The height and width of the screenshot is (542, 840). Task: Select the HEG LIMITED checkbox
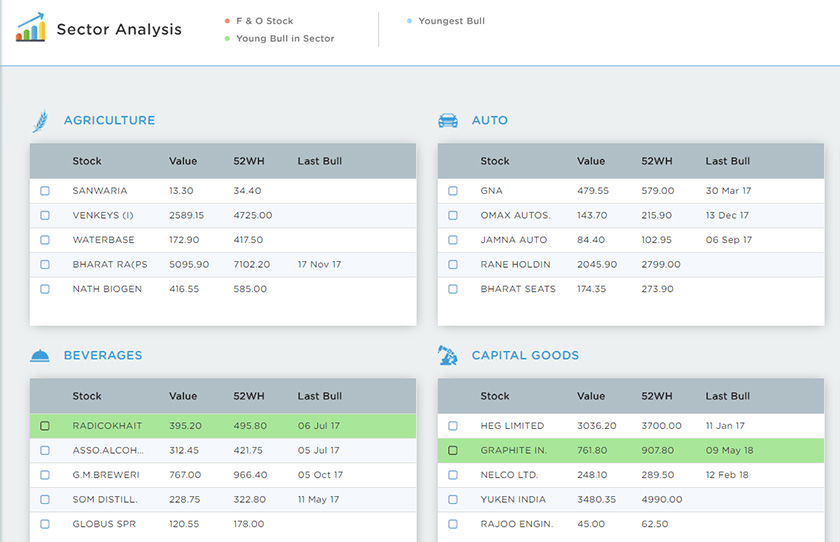click(453, 426)
